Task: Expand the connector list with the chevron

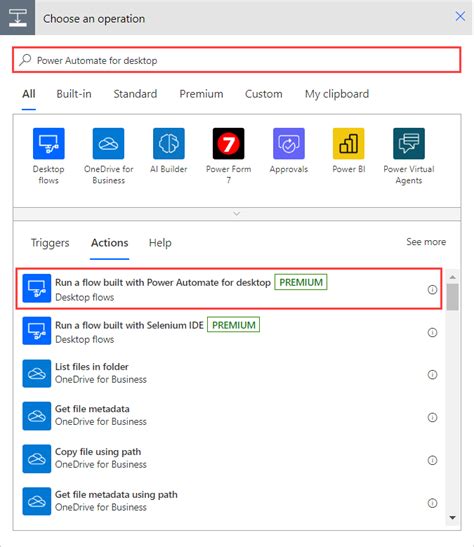Action: (237, 213)
